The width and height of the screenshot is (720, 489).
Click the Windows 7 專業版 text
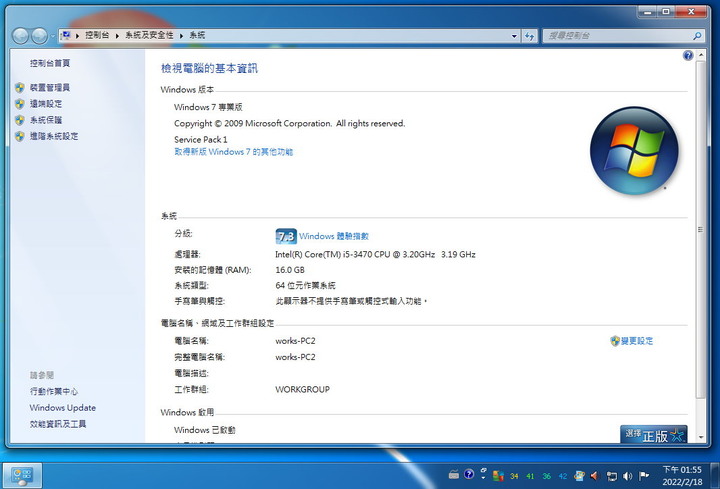pos(208,107)
